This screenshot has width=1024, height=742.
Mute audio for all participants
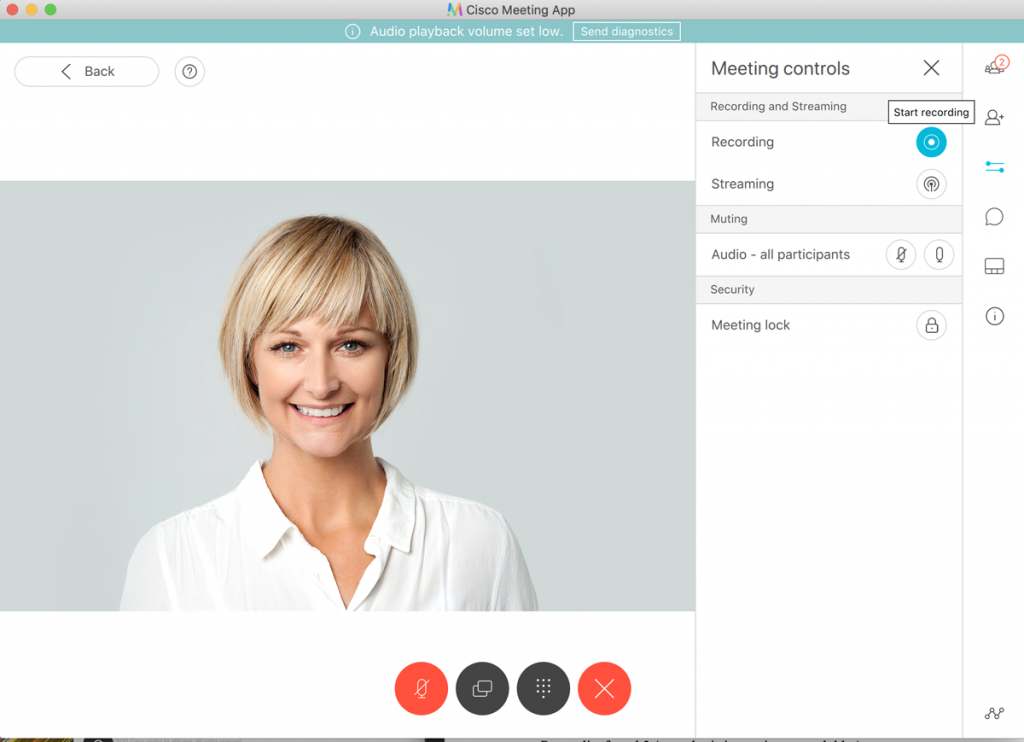point(900,254)
